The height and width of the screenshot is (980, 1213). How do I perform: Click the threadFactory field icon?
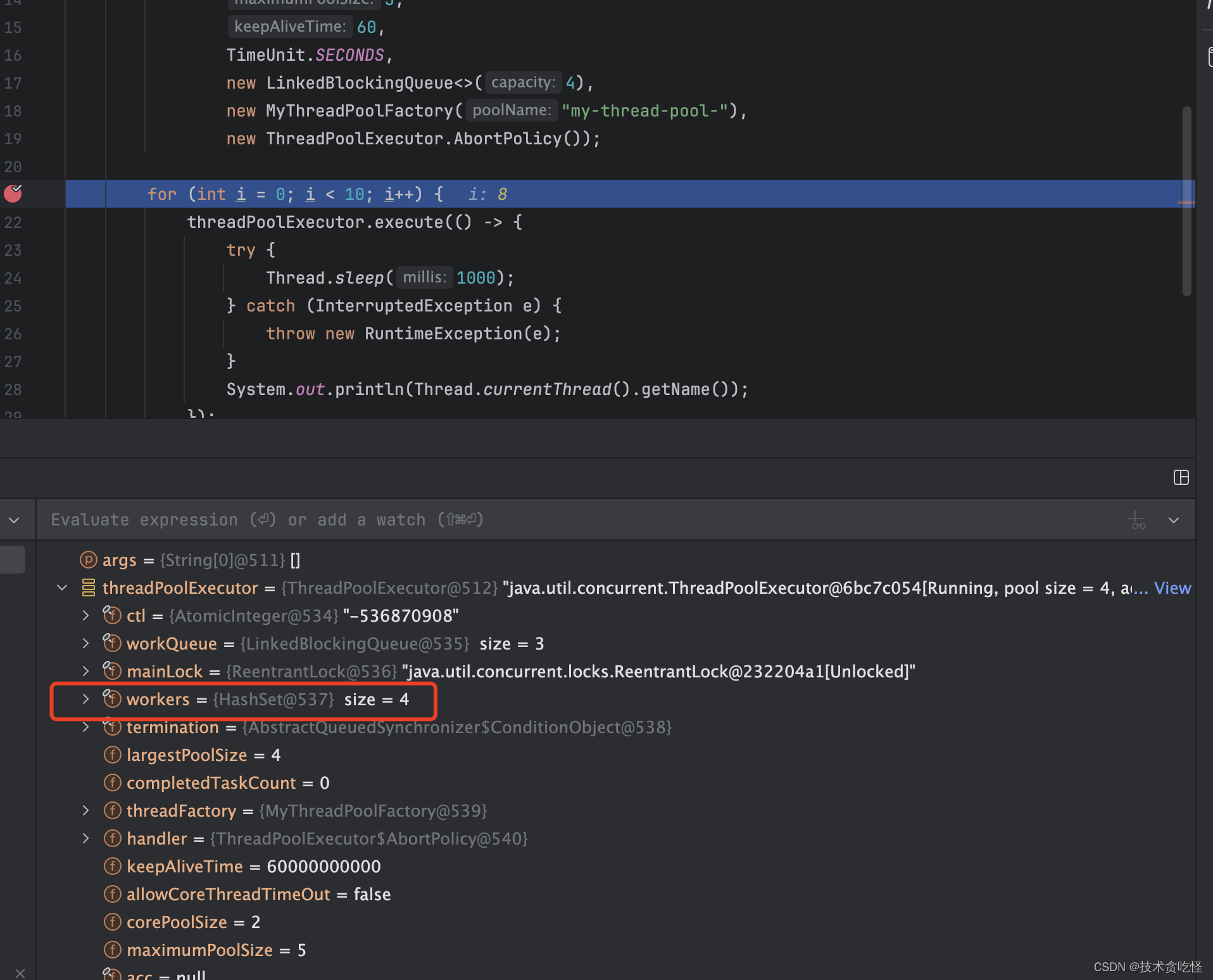tap(112, 810)
